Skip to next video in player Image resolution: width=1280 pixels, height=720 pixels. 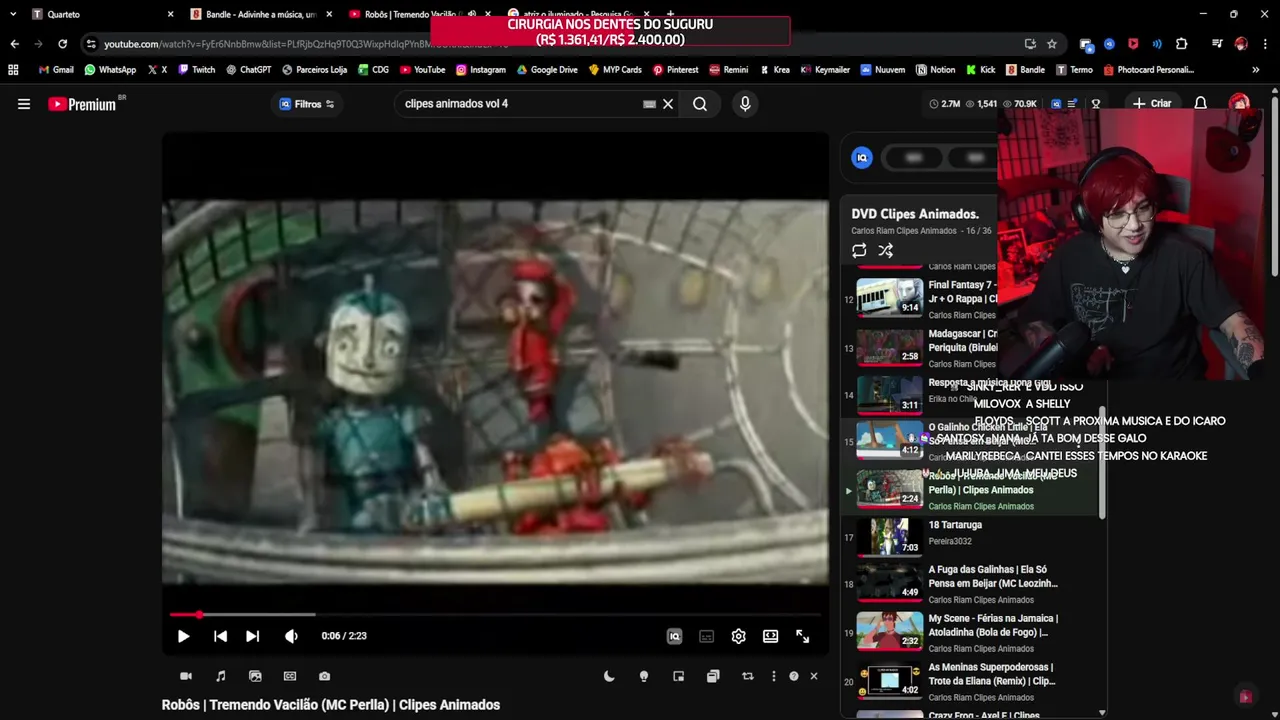(x=252, y=636)
